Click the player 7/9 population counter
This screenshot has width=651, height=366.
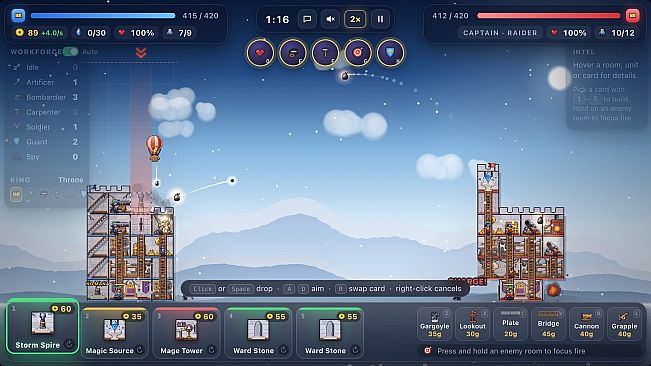tap(179, 33)
